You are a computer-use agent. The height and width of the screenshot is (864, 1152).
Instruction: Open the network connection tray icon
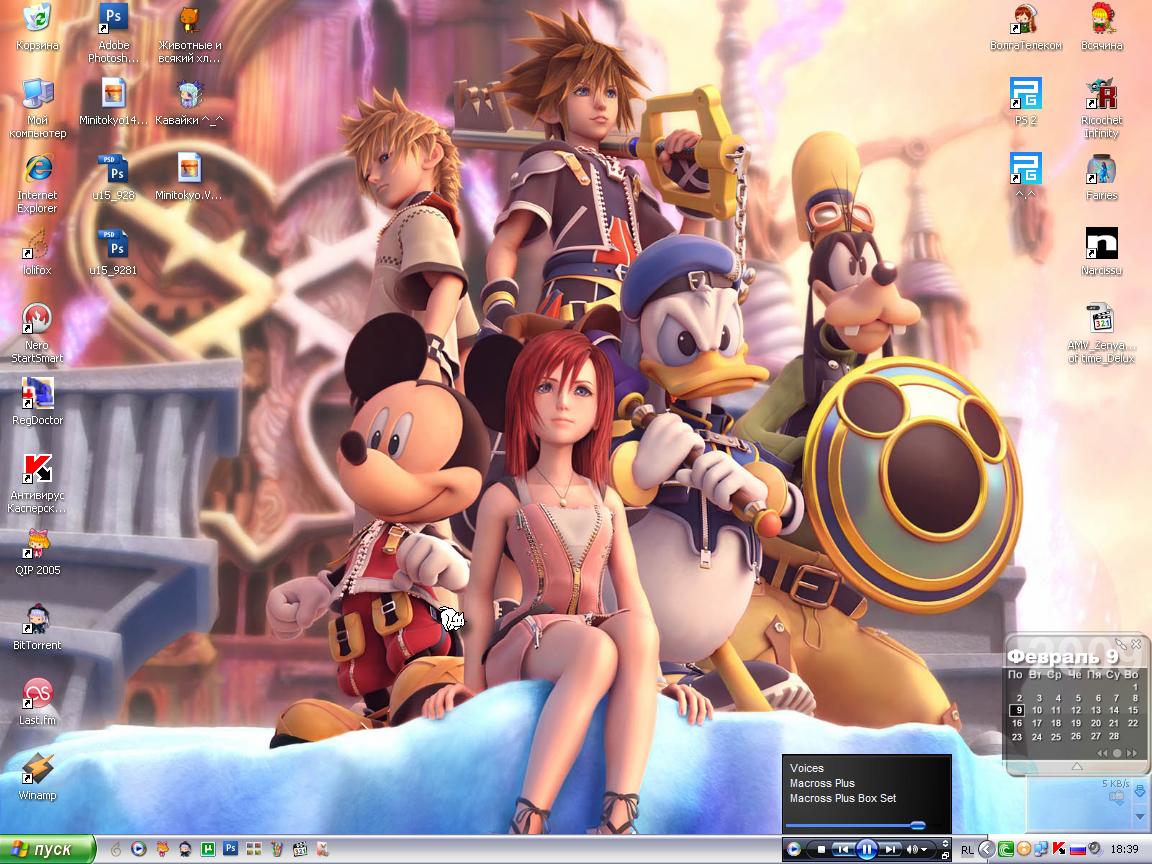(x=1041, y=849)
